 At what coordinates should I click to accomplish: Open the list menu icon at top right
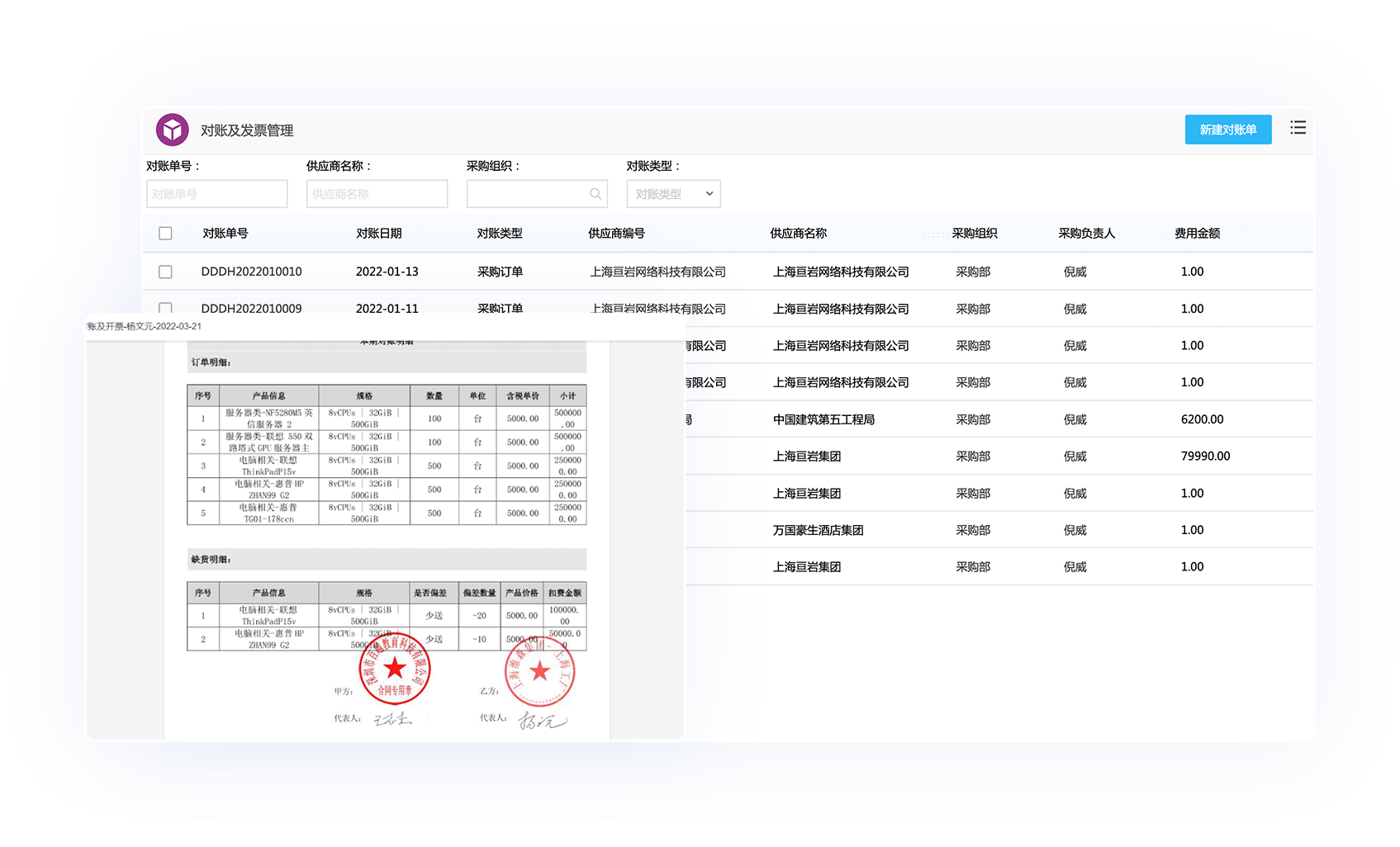pos(1298,128)
